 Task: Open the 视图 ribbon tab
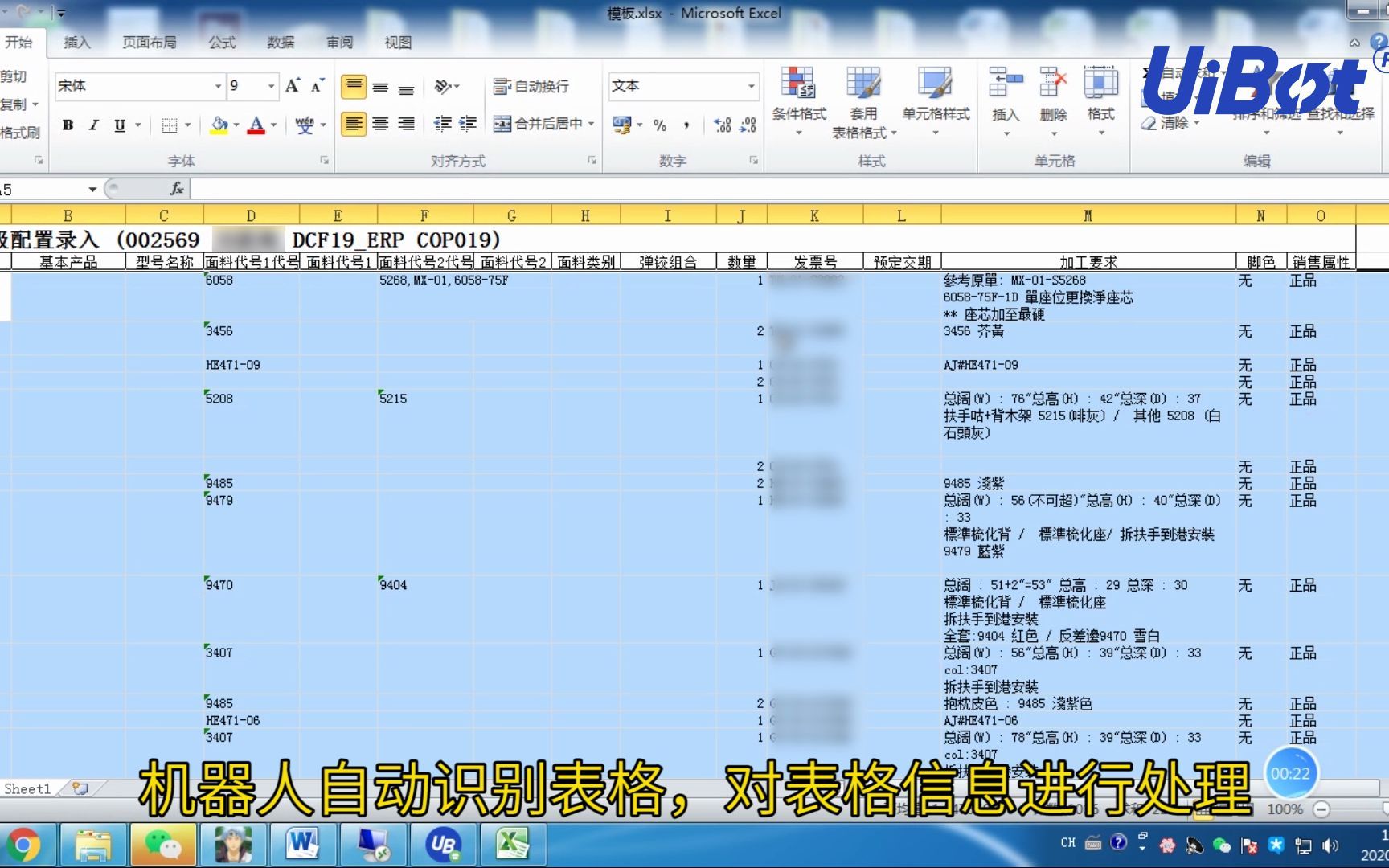click(x=397, y=43)
